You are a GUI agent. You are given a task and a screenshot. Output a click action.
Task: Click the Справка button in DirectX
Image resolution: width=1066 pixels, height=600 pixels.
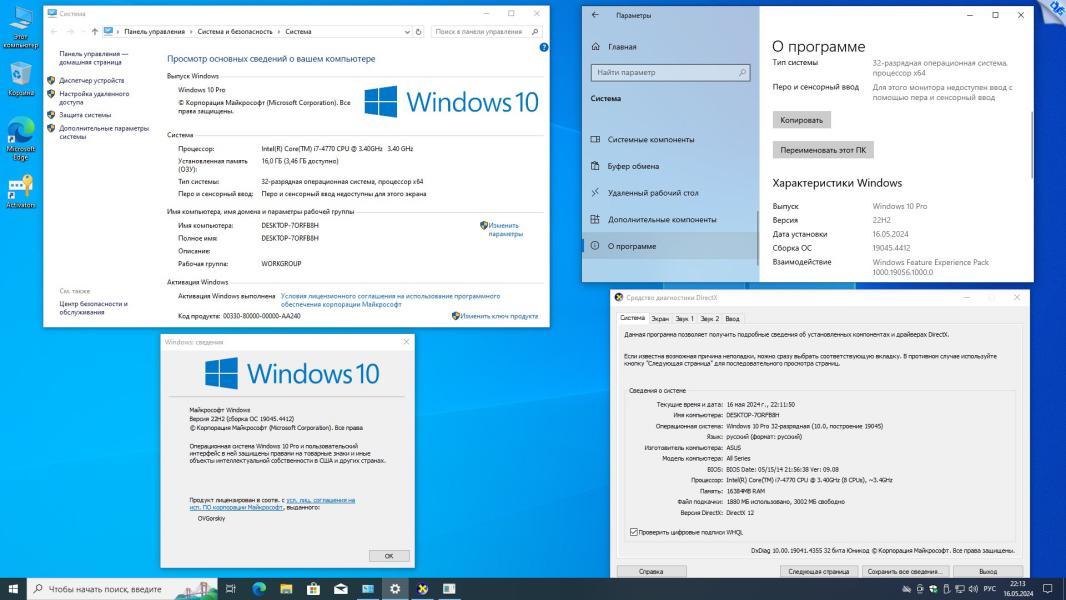coord(651,571)
